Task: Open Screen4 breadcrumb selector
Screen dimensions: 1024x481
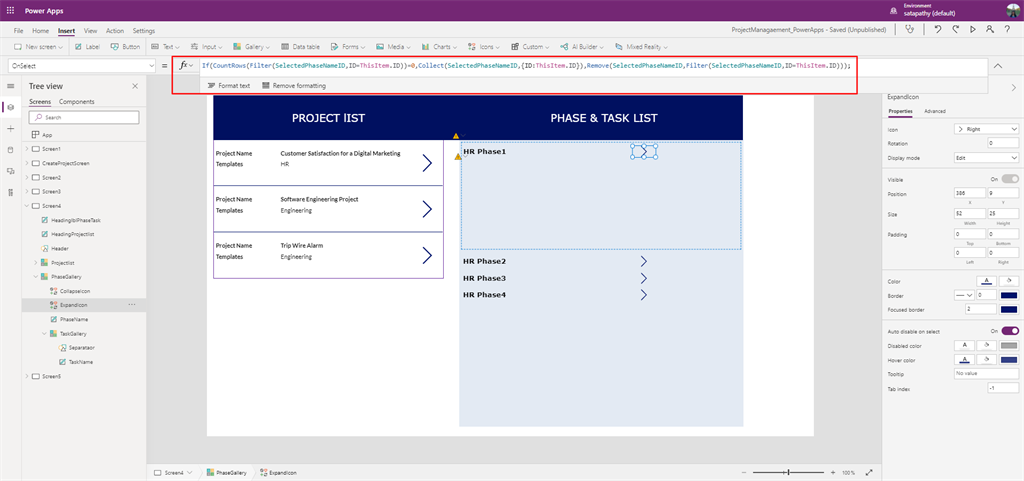Action: click(173, 473)
